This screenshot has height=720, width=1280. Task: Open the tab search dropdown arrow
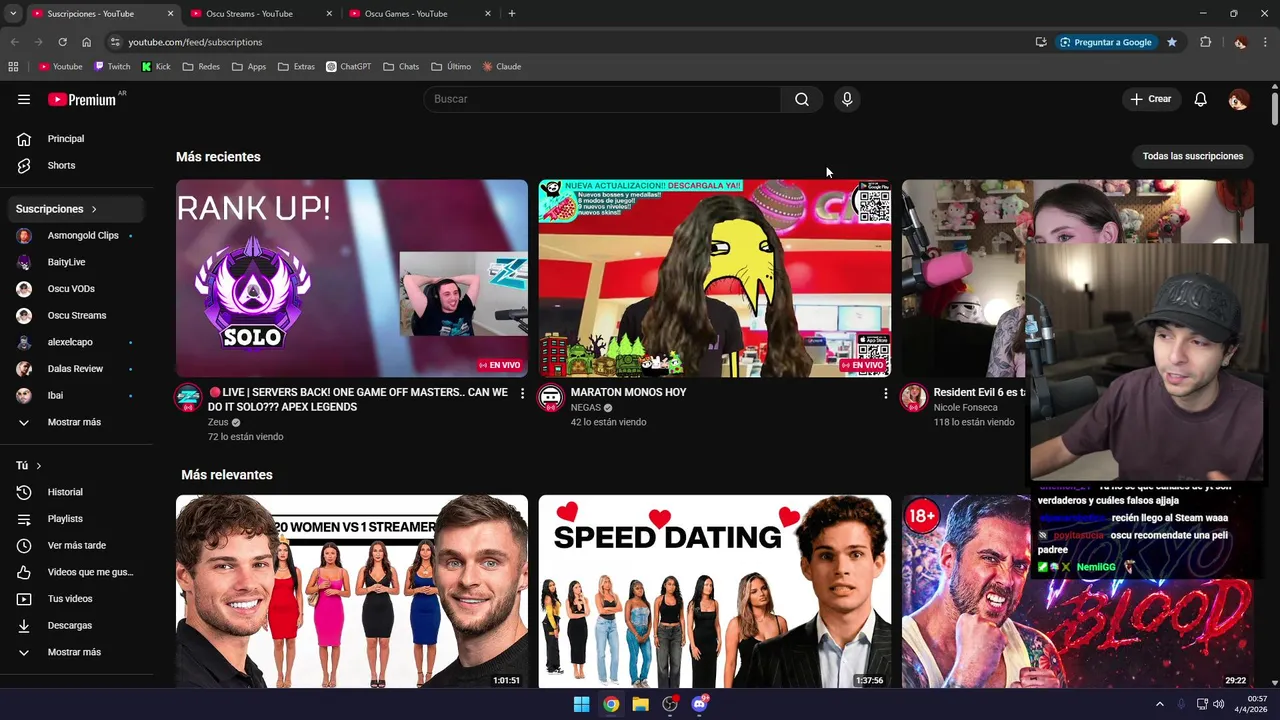[13, 14]
